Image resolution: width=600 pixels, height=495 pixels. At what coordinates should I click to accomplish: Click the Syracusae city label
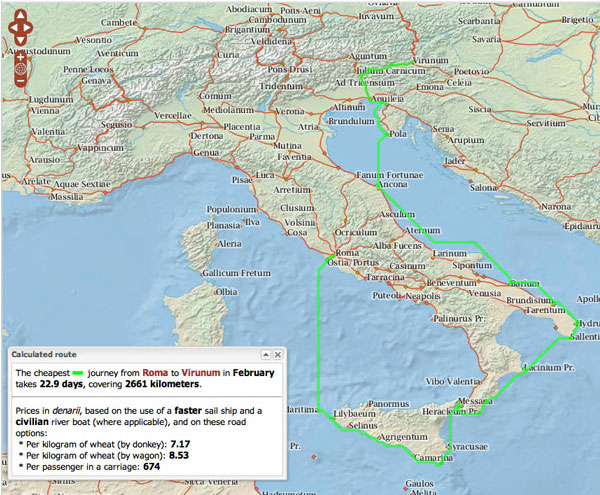pyautogui.click(x=468, y=446)
